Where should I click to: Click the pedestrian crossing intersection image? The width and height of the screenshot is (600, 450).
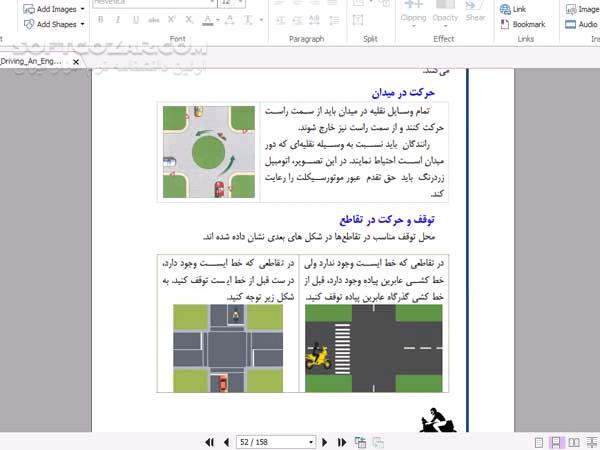[x=373, y=348]
